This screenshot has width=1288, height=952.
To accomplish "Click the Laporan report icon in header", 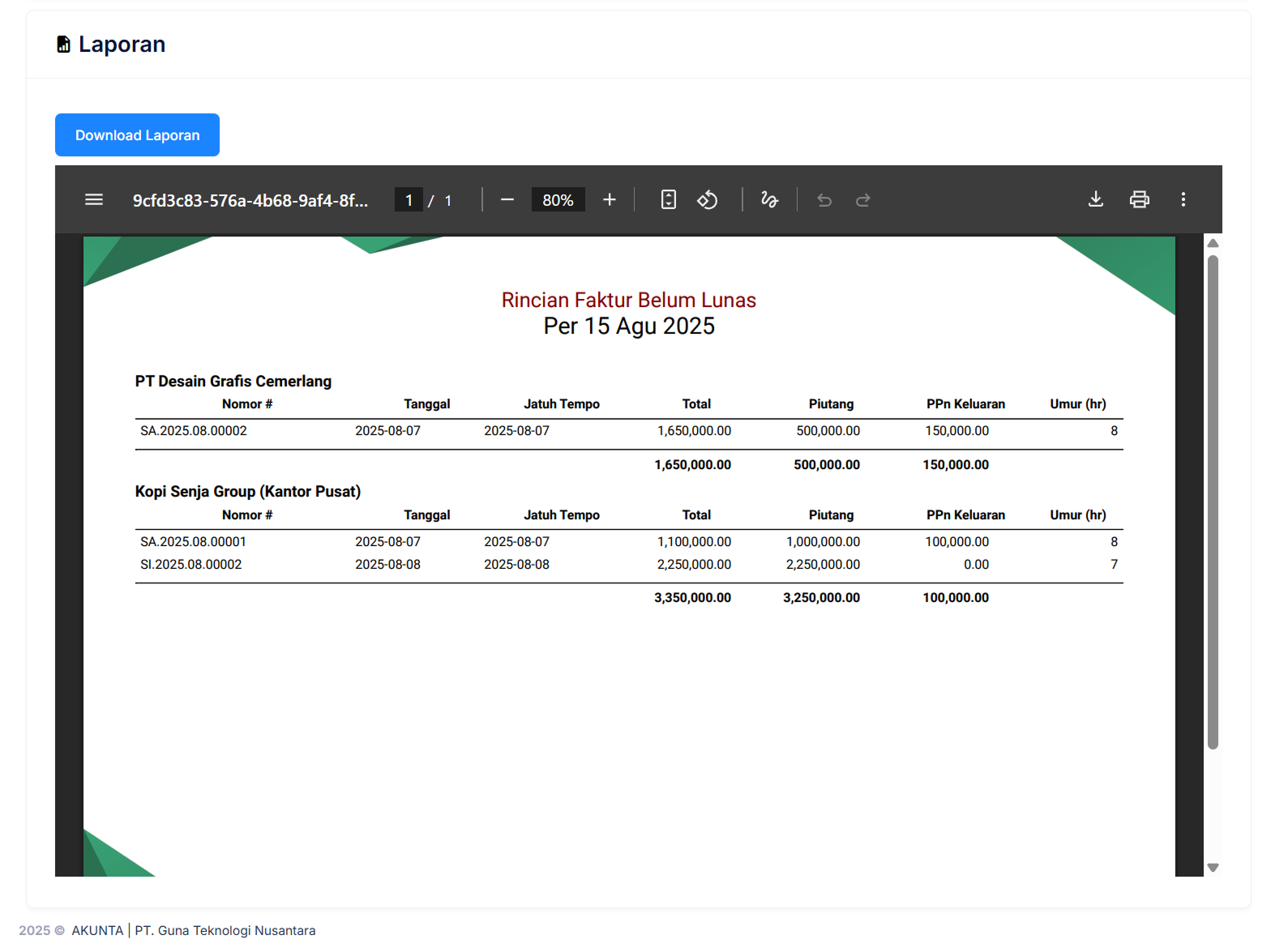I will pyautogui.click(x=63, y=45).
